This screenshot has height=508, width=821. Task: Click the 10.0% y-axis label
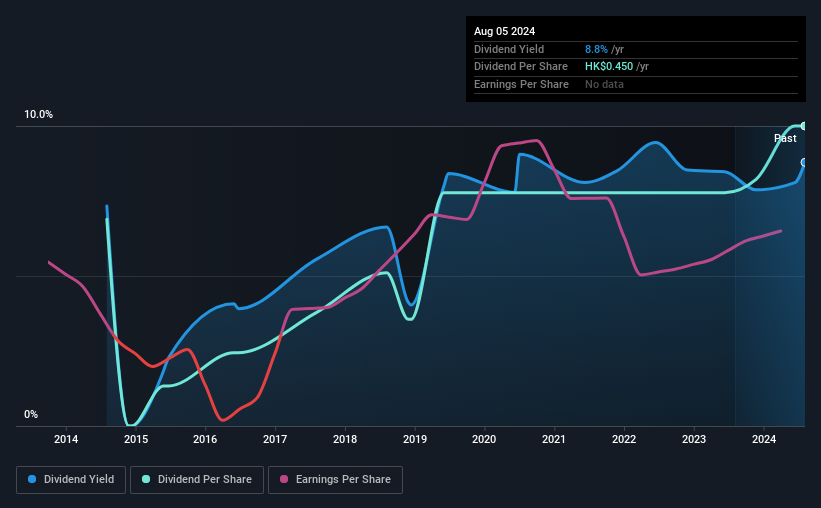[38, 114]
